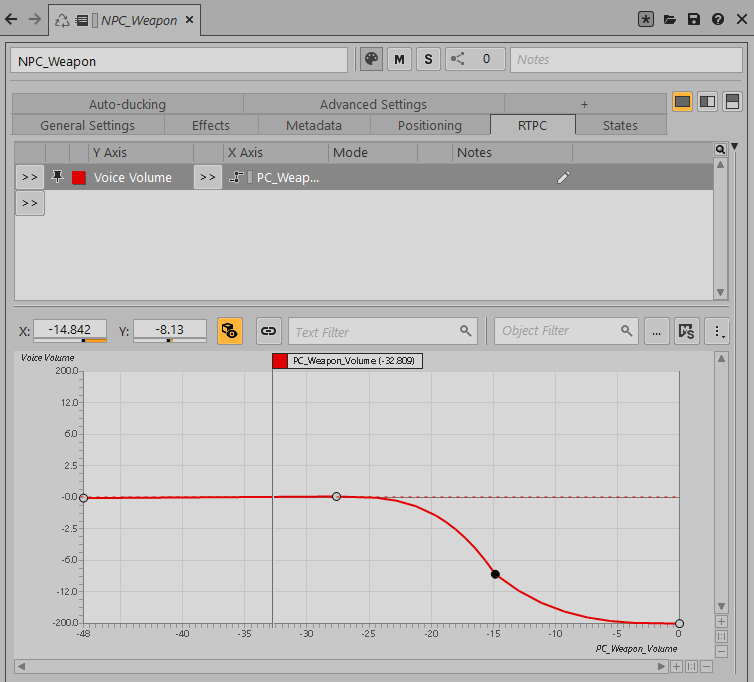The width and height of the screenshot is (754, 682).
Task: Toggle Solo with the S button
Action: [428, 60]
